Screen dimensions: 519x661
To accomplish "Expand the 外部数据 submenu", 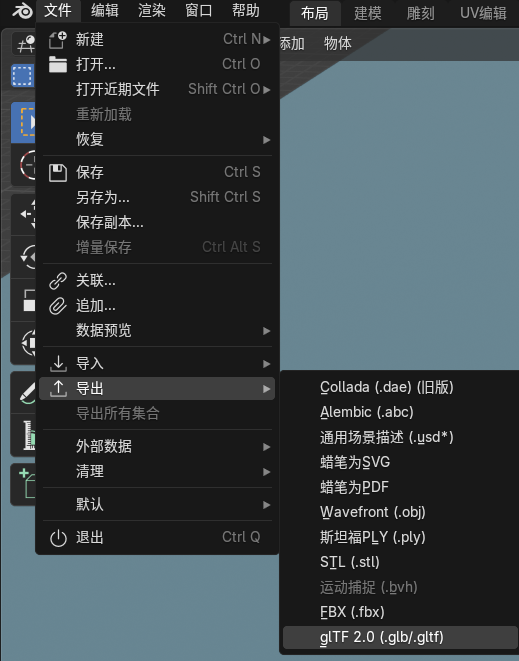I will (157, 446).
